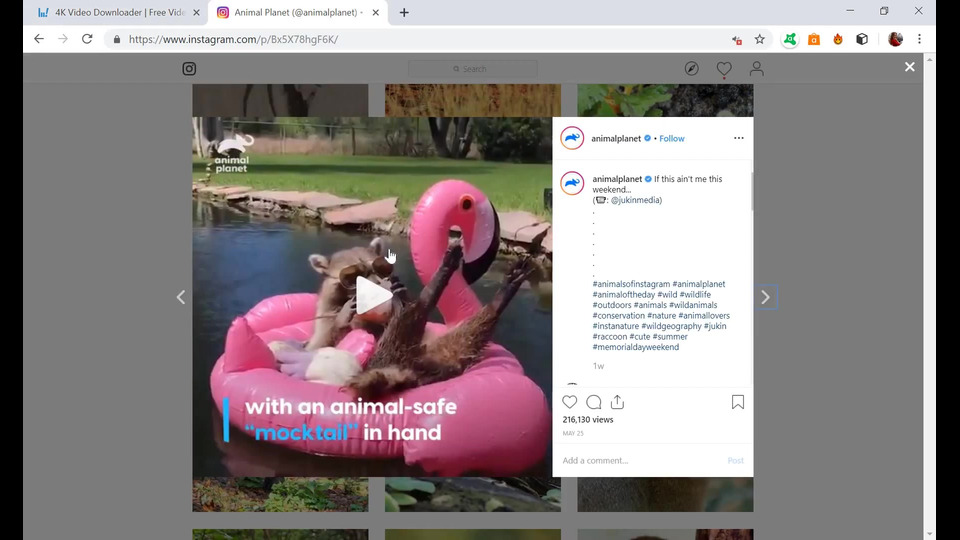
Task: Reload the page
Action: [87, 39]
